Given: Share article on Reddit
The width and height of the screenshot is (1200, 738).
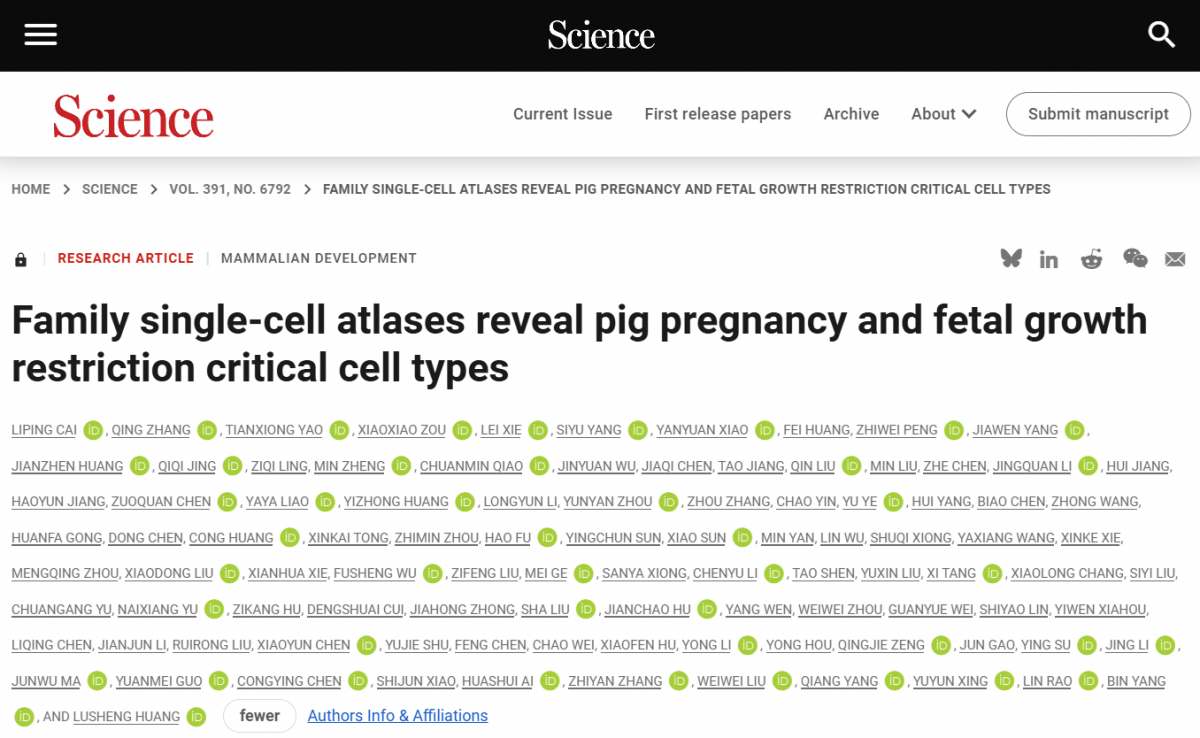Looking at the screenshot, I should 1091,259.
